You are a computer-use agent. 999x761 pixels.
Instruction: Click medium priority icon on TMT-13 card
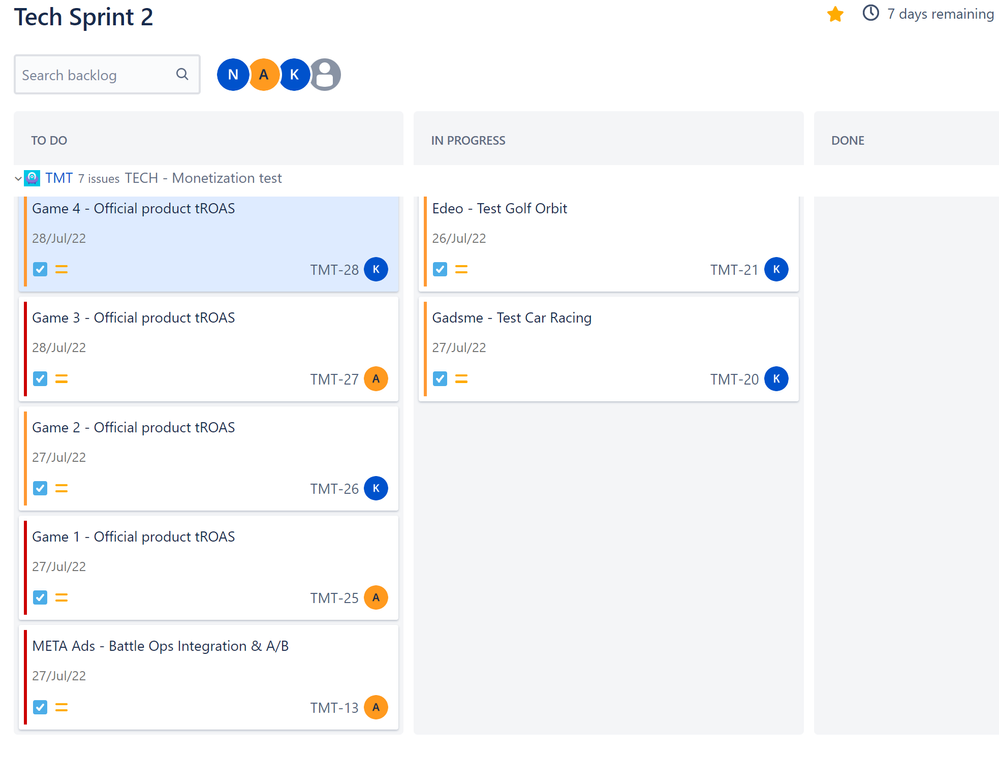(x=61, y=707)
